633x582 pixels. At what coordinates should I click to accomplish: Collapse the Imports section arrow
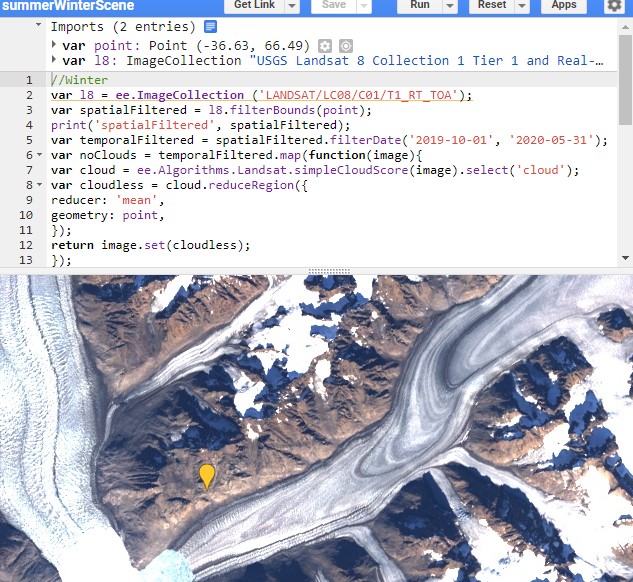[39, 26]
